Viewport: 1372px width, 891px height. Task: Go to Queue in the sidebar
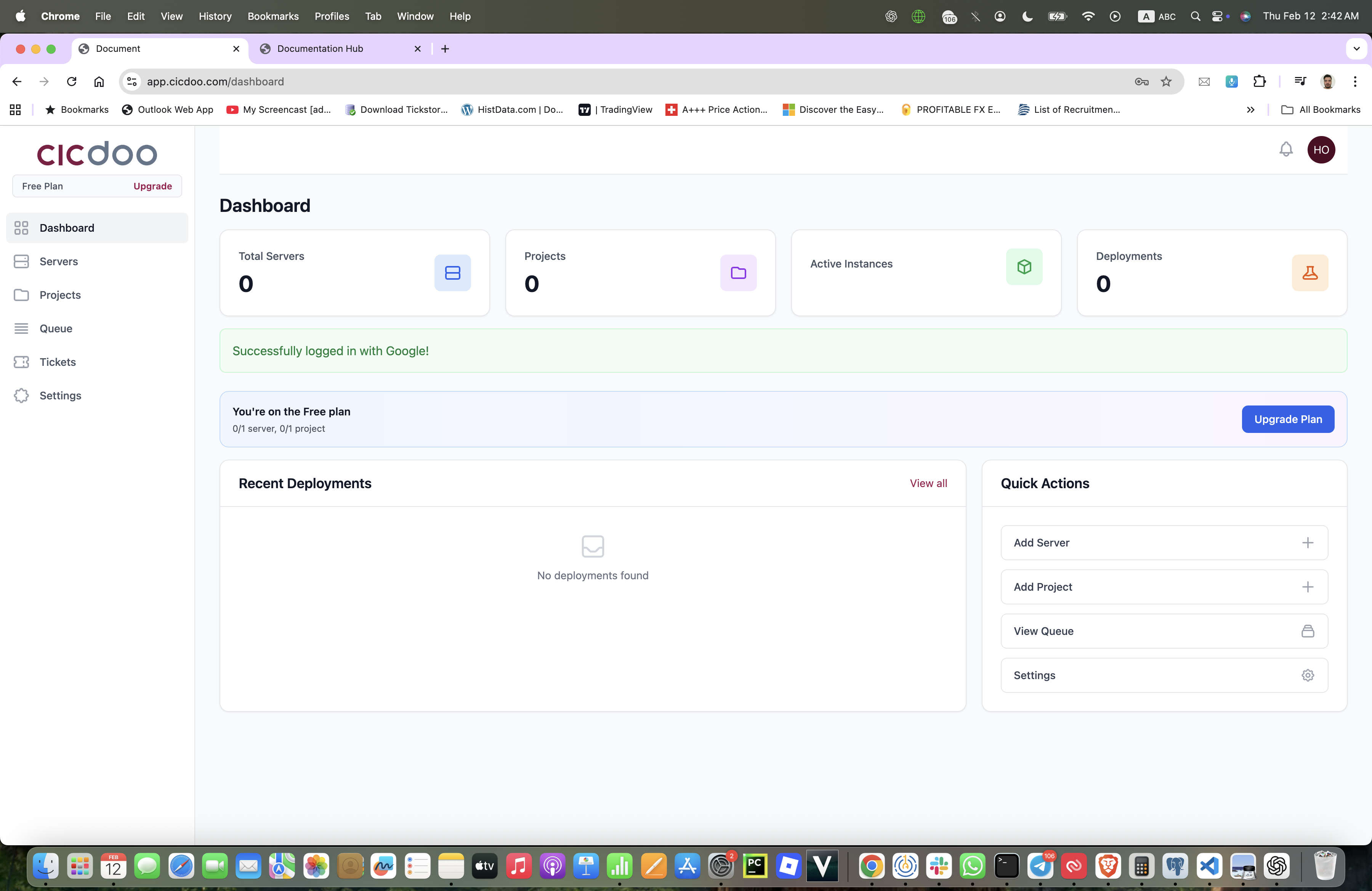click(55, 329)
